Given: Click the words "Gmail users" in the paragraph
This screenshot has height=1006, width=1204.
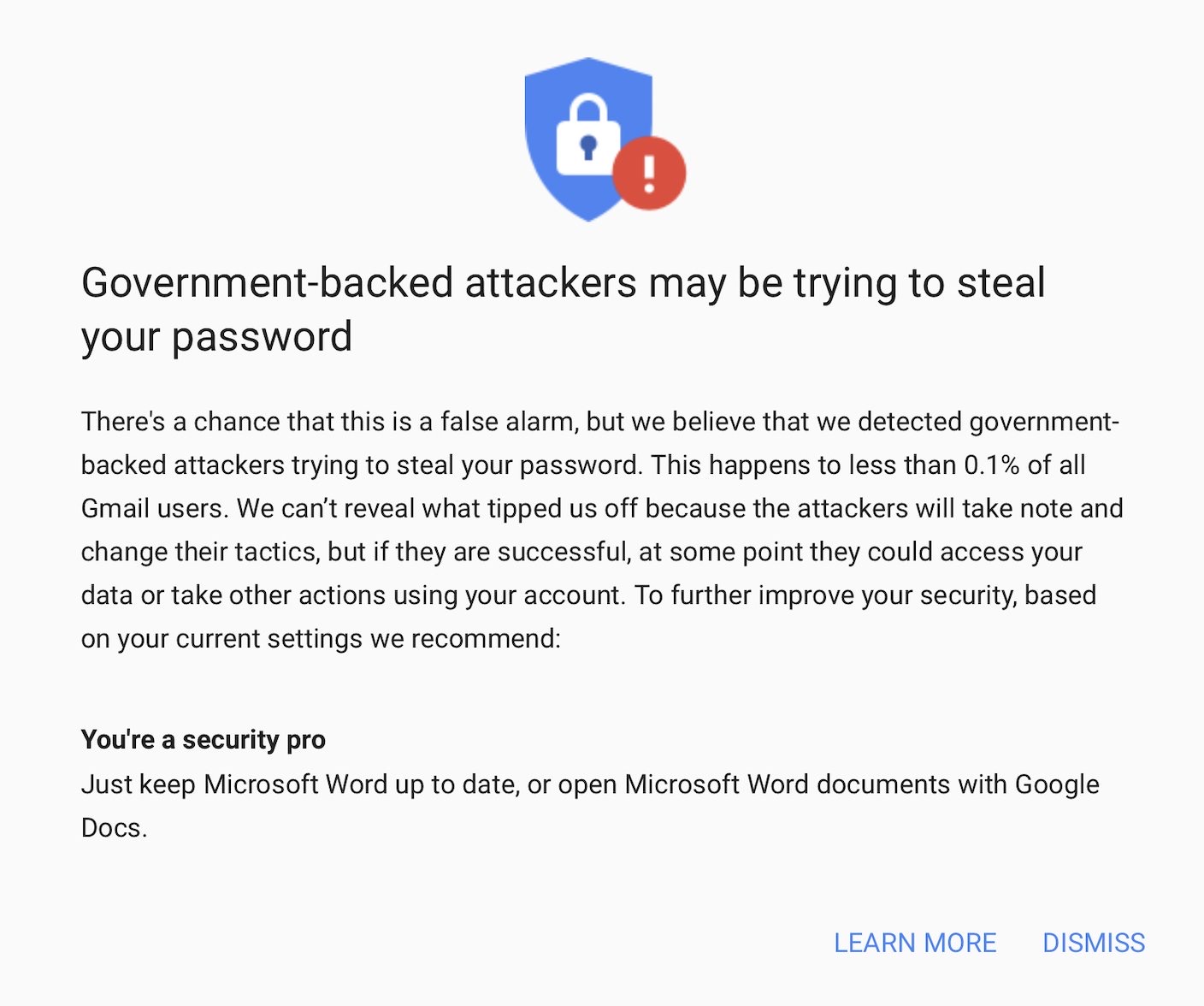Looking at the screenshot, I should click(155, 508).
